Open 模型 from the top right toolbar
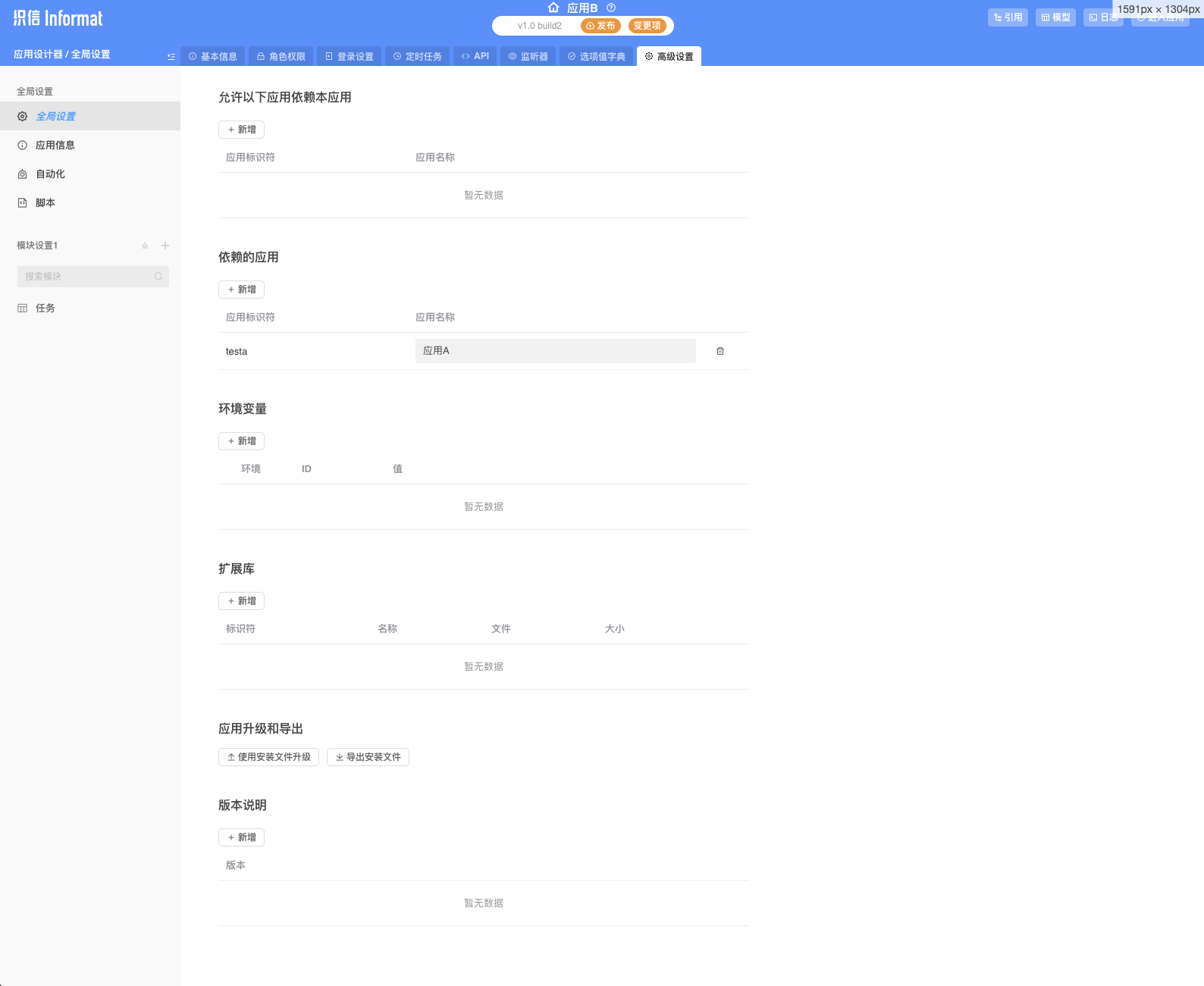The width and height of the screenshot is (1204, 986). click(1055, 17)
